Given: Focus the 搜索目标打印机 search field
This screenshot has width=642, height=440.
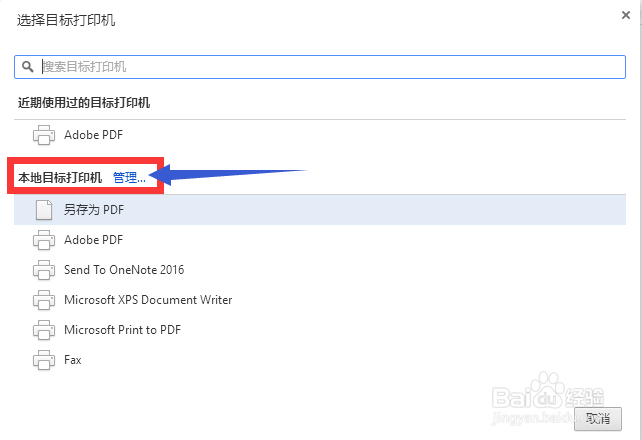Looking at the screenshot, I should pos(320,67).
